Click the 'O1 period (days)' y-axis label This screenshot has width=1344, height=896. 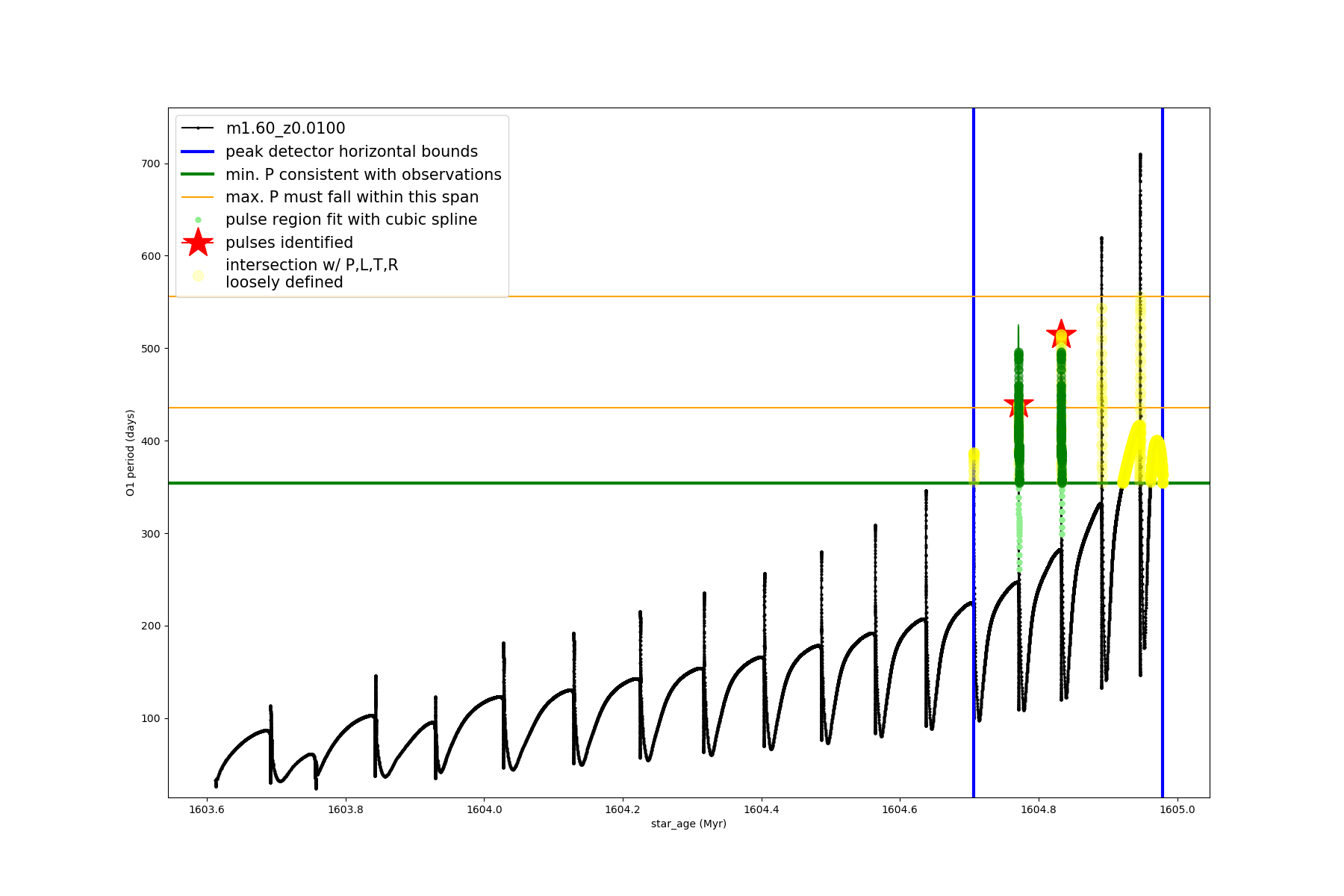[x=130, y=452]
